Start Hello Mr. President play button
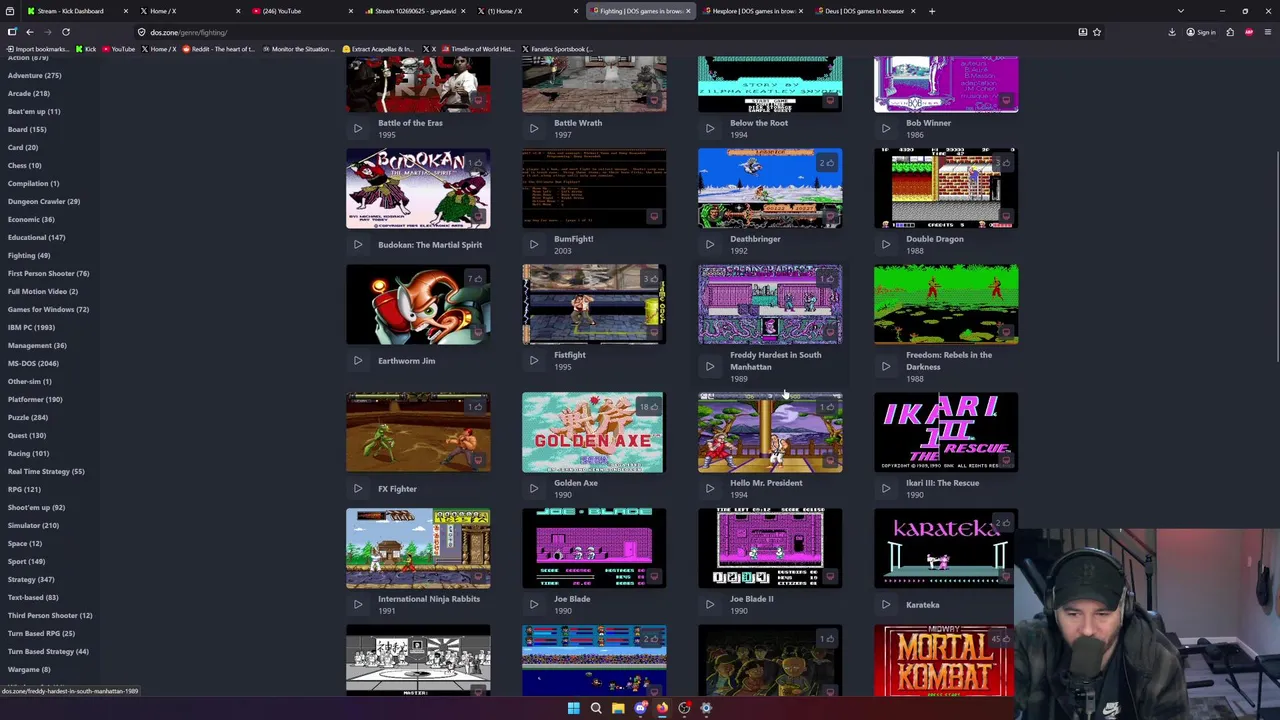The width and height of the screenshot is (1280, 720). [x=710, y=489]
